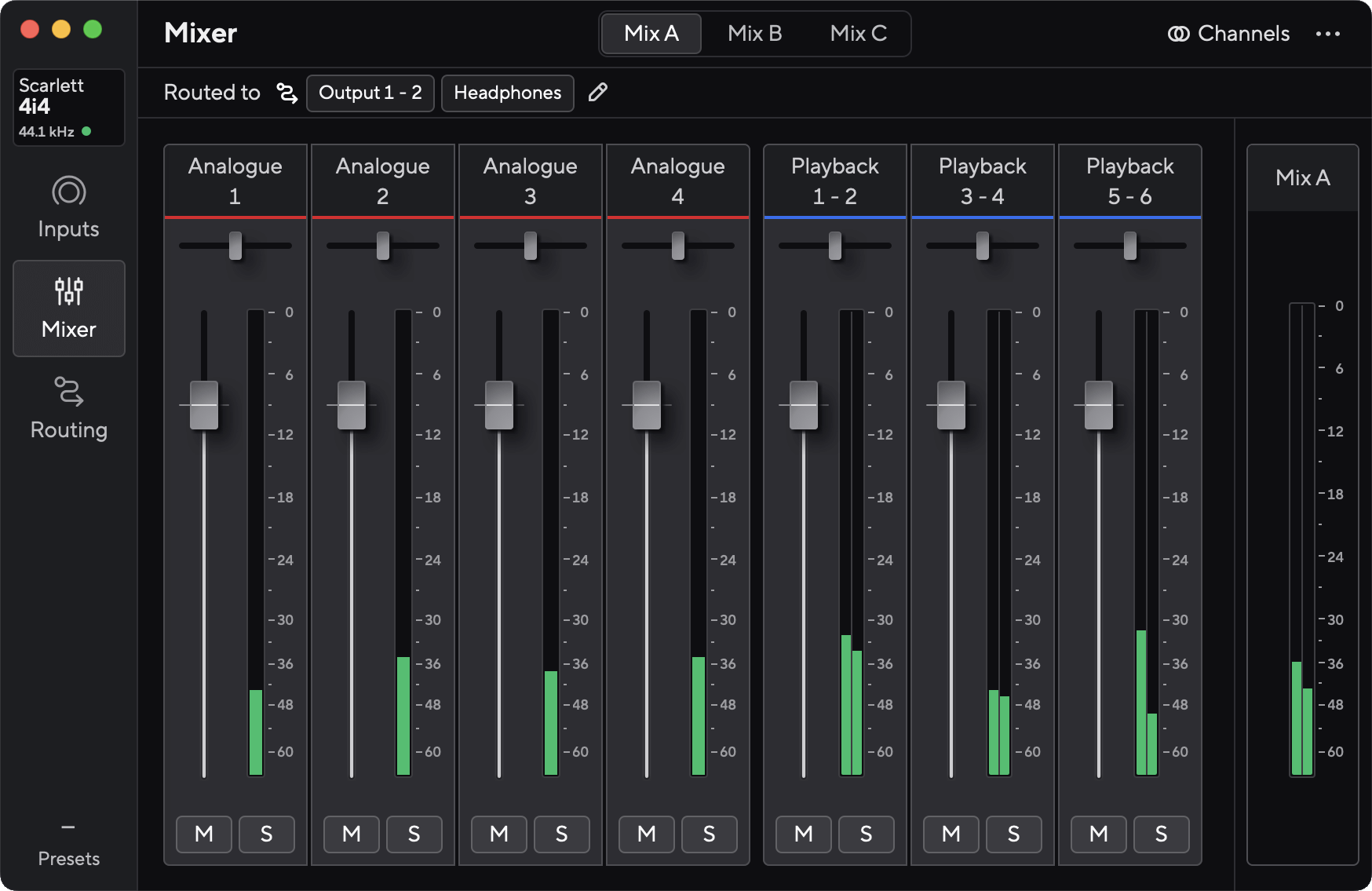This screenshot has width=1372, height=891.
Task: Click the Analogue 3 volume fader knob
Action: 499,405
